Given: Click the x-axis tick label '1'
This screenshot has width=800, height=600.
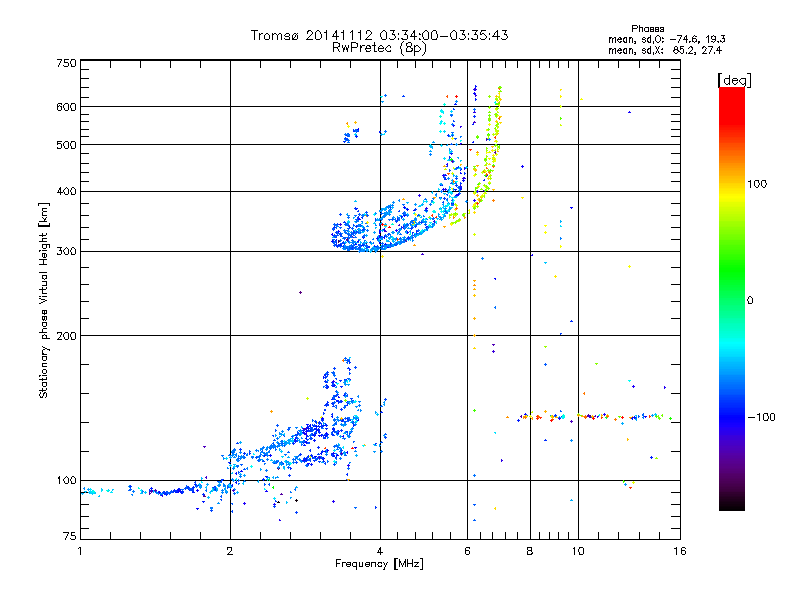Looking at the screenshot, I should [80, 551].
